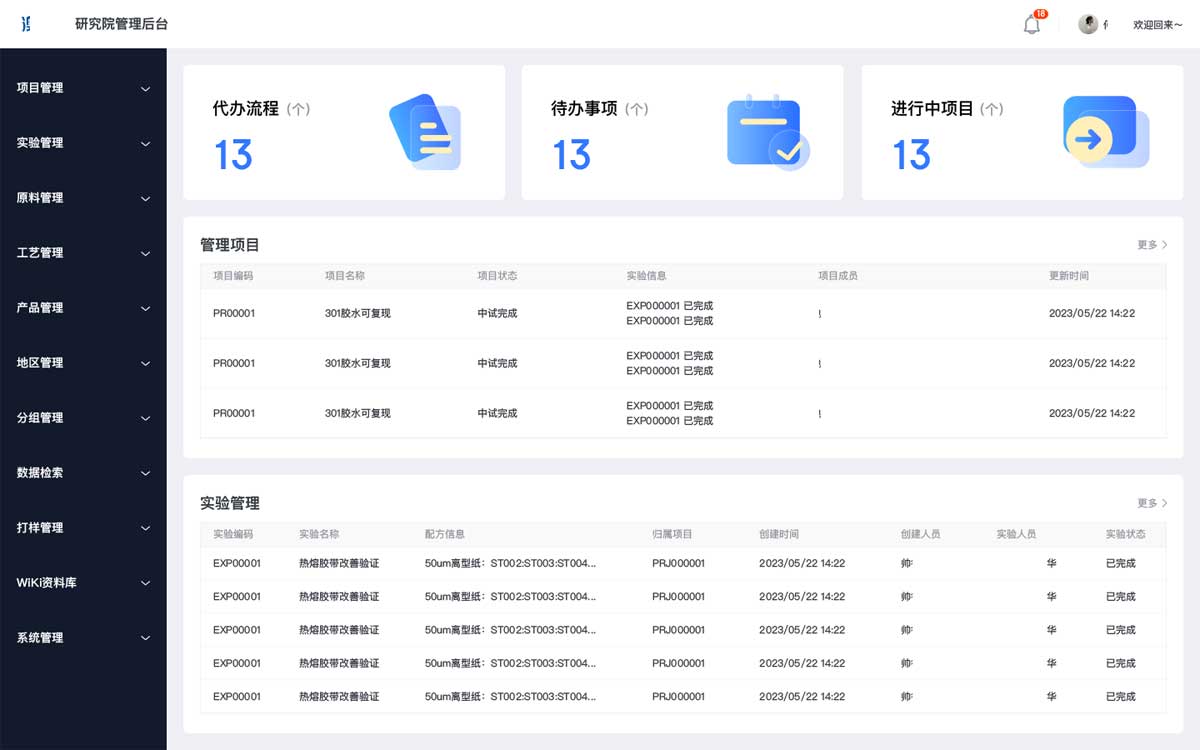Click the user avatar picture

1088,24
